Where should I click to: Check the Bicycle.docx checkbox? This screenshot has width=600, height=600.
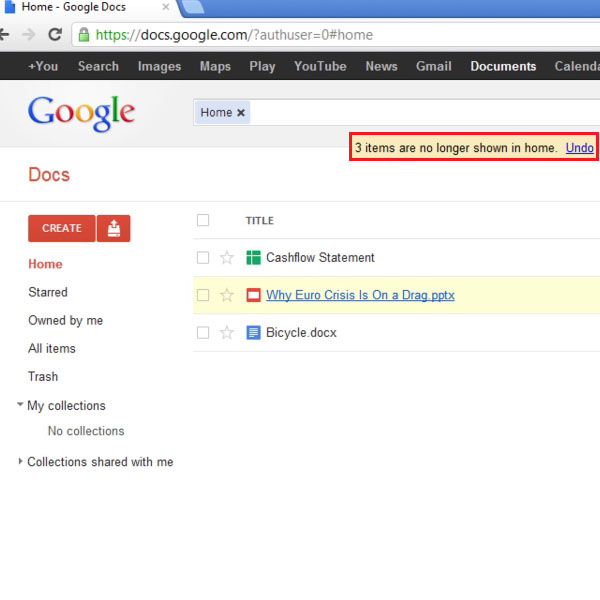pyautogui.click(x=203, y=333)
